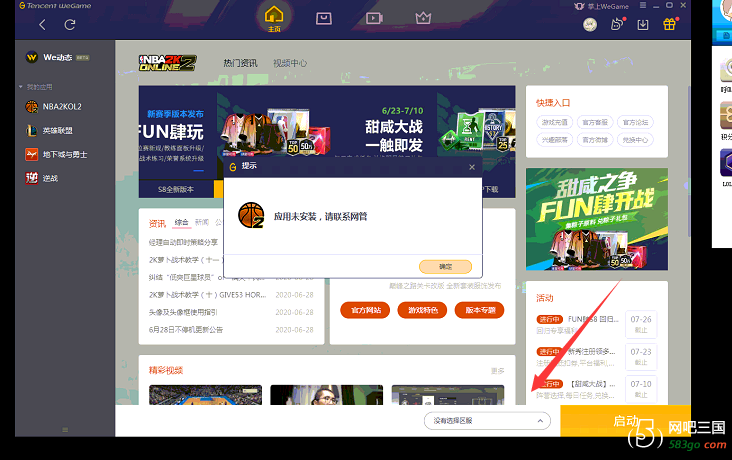Select S8全新版本 banner tab
This screenshot has height=460, width=732.
coord(176,189)
